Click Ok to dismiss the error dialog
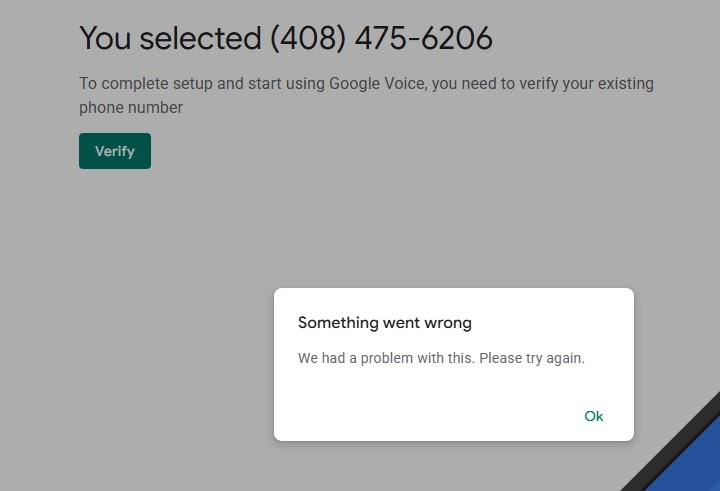720x491 pixels. pos(593,416)
